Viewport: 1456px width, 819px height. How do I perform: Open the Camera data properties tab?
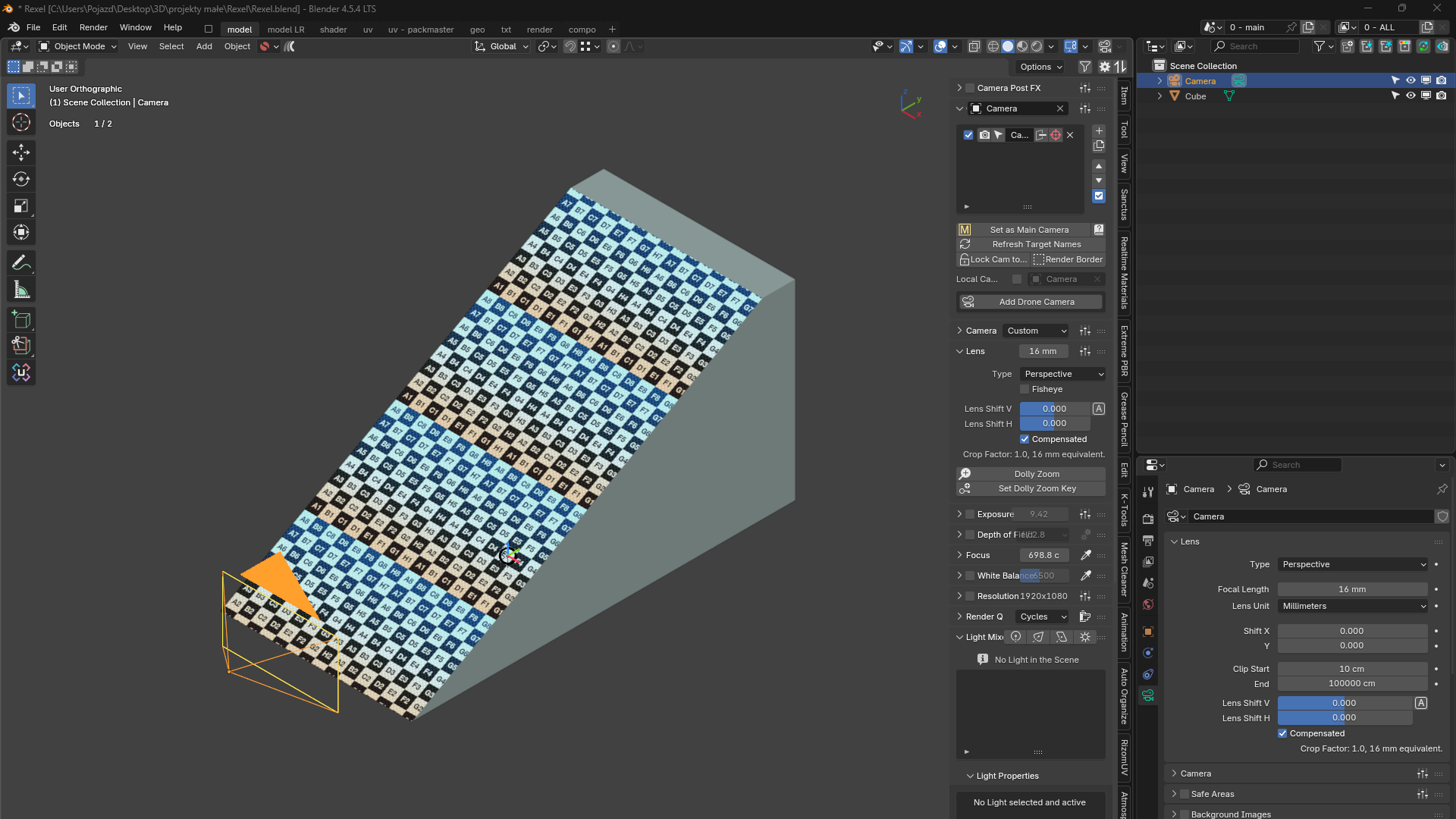[1148, 695]
